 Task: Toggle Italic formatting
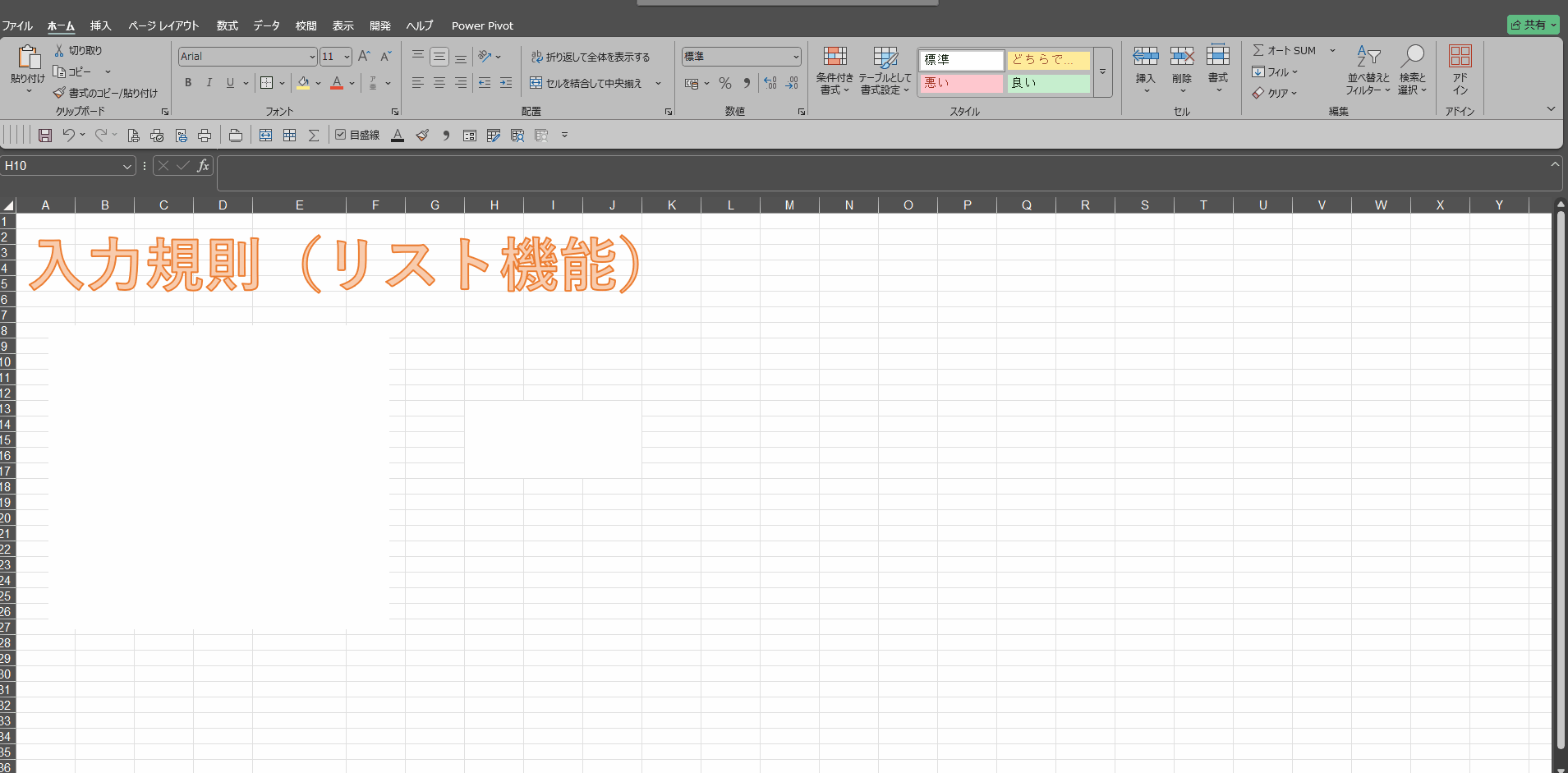click(x=209, y=83)
